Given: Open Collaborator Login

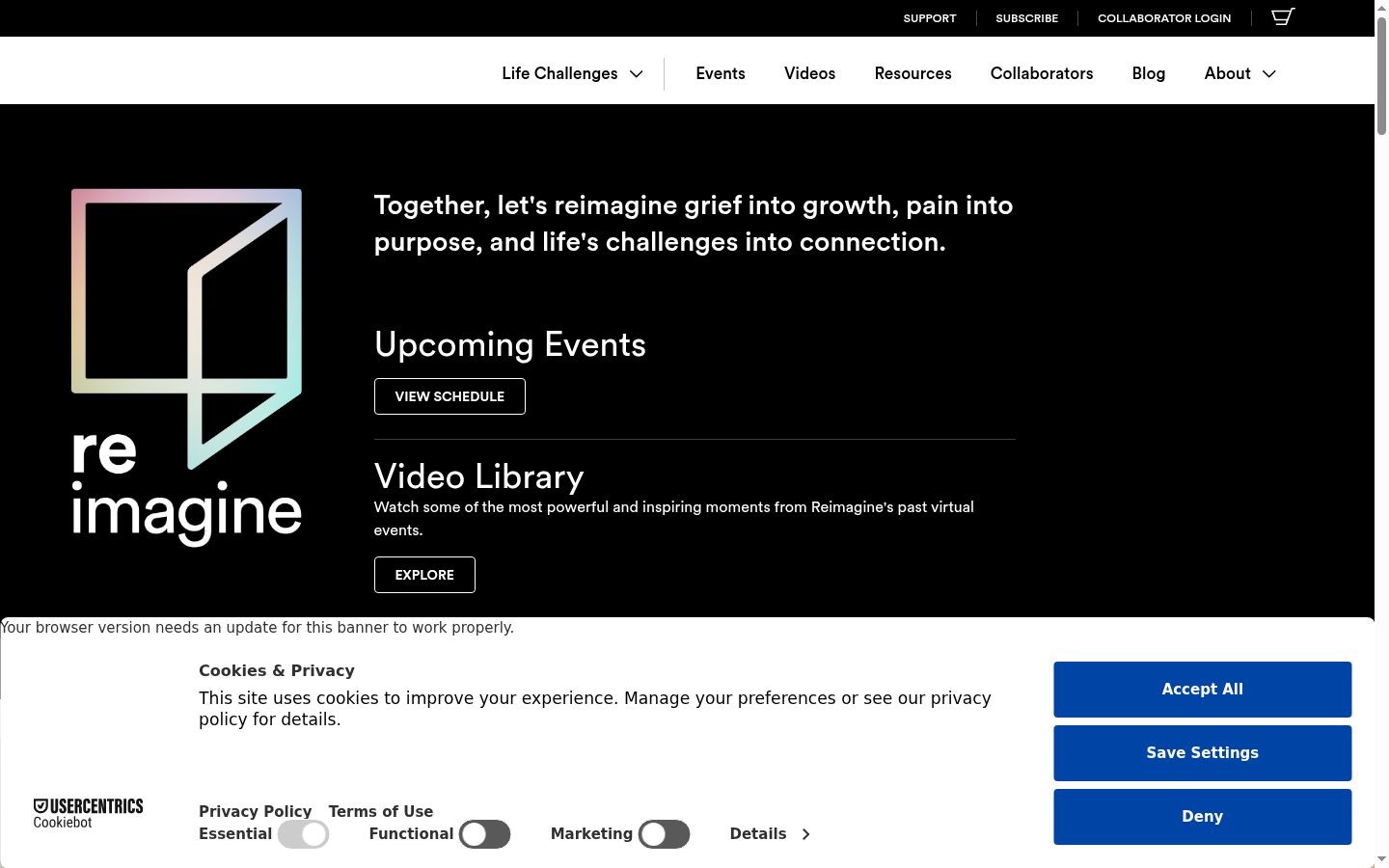Looking at the screenshot, I should [1164, 18].
